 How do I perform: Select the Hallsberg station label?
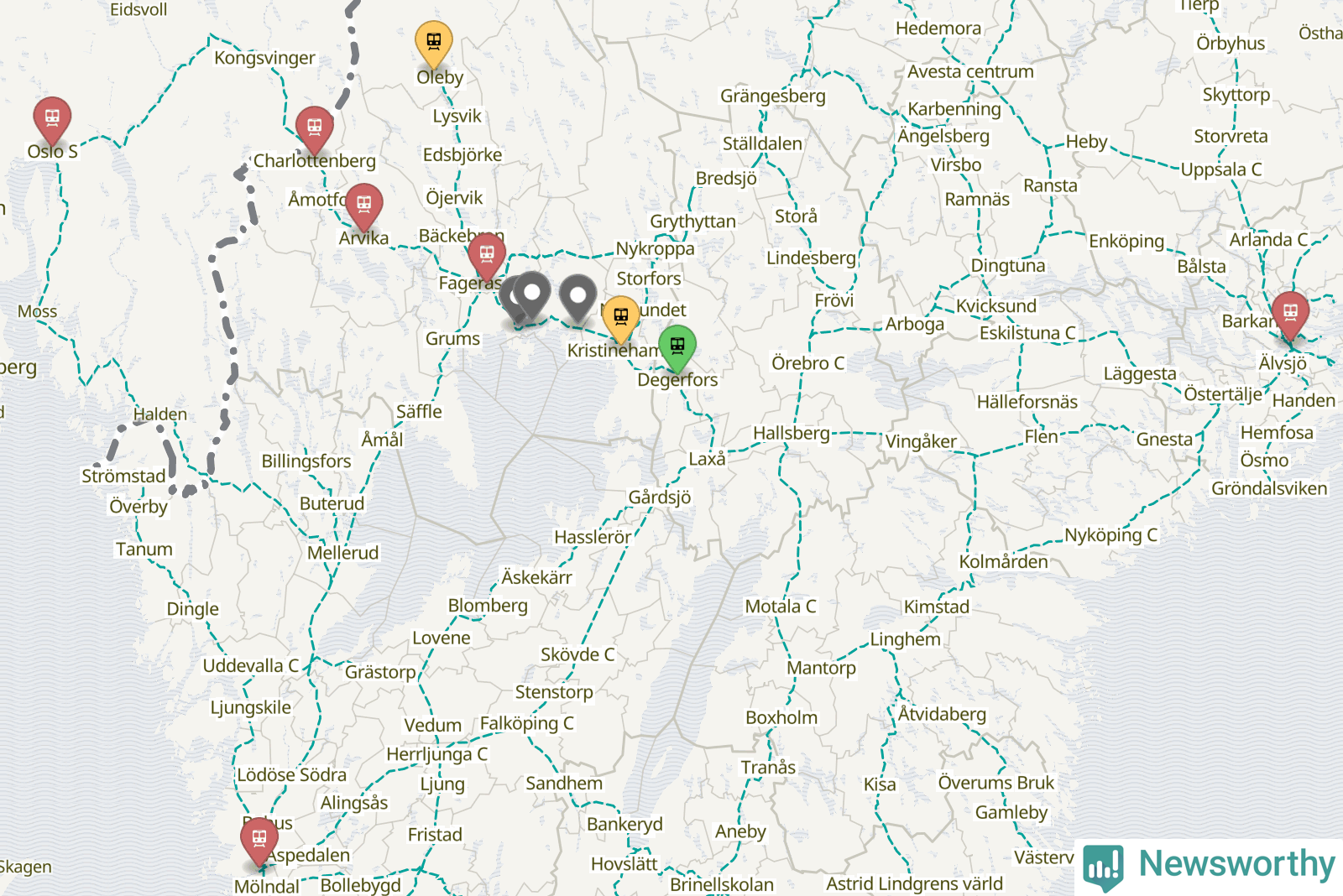pyautogui.click(x=792, y=433)
